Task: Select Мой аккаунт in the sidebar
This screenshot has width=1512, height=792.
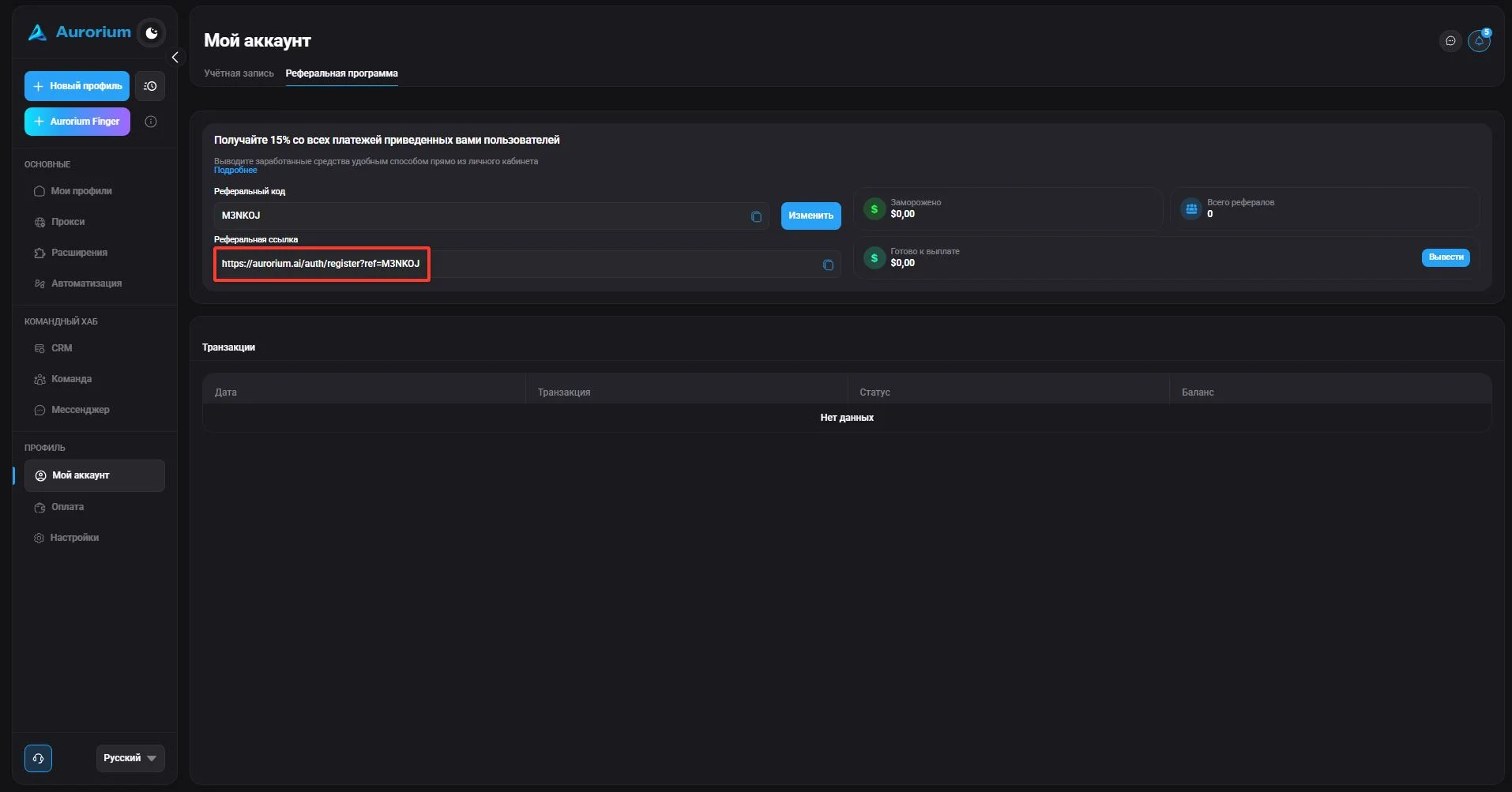Action: pyautogui.click(x=95, y=475)
